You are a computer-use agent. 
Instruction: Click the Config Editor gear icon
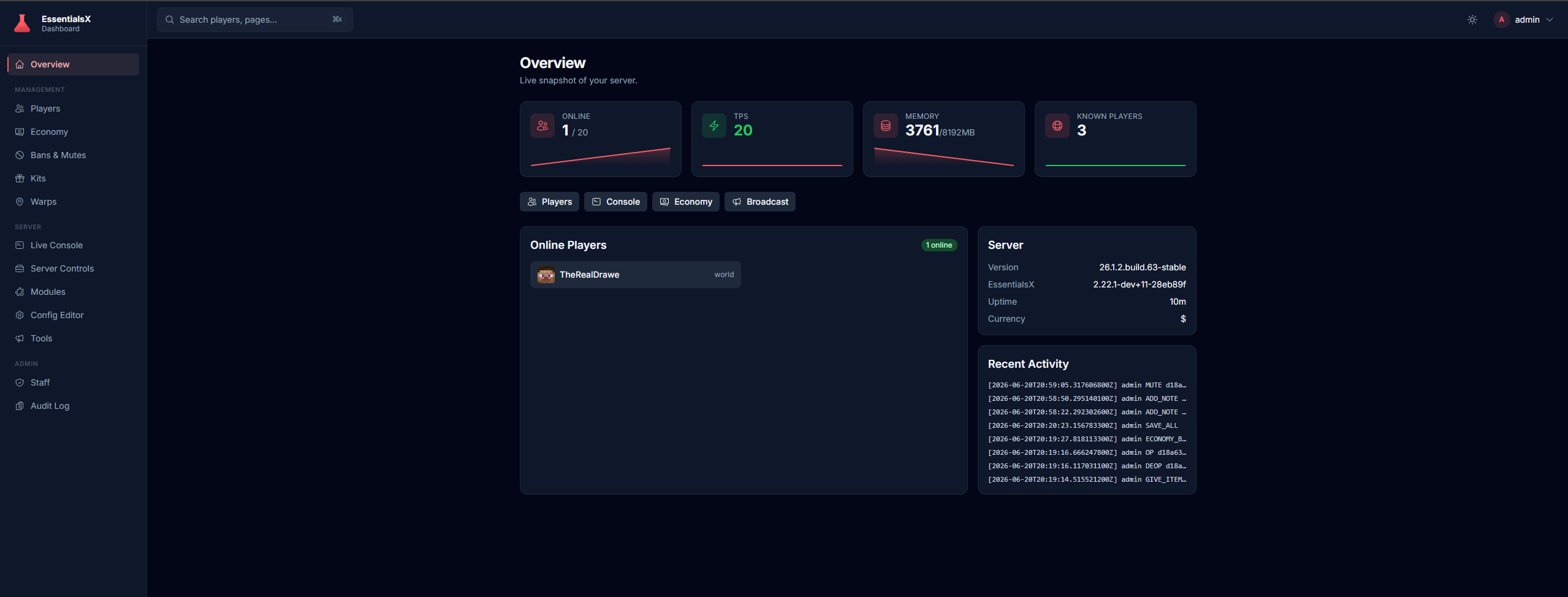(20, 315)
